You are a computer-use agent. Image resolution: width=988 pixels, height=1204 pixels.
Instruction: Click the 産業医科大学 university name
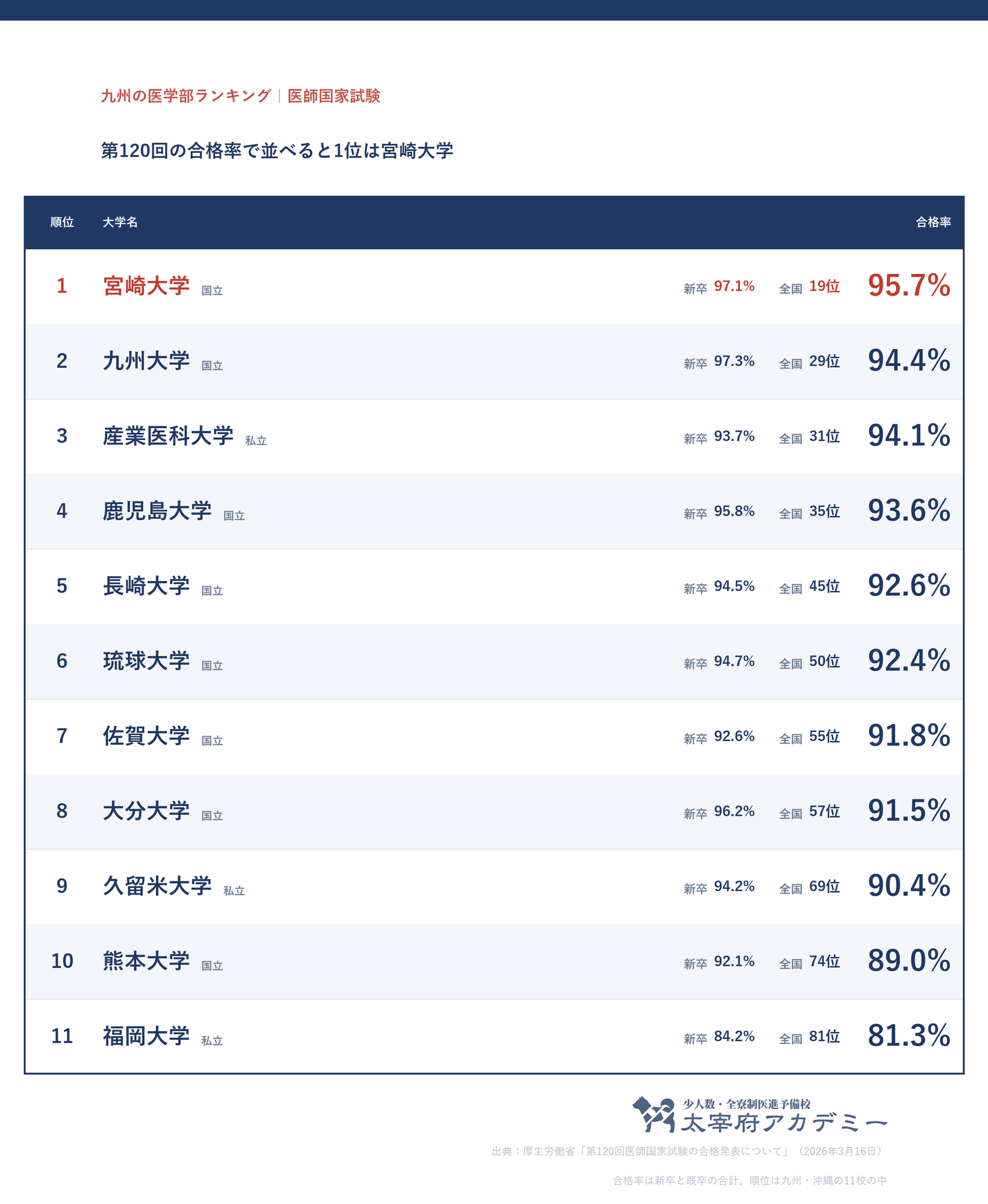(x=168, y=436)
